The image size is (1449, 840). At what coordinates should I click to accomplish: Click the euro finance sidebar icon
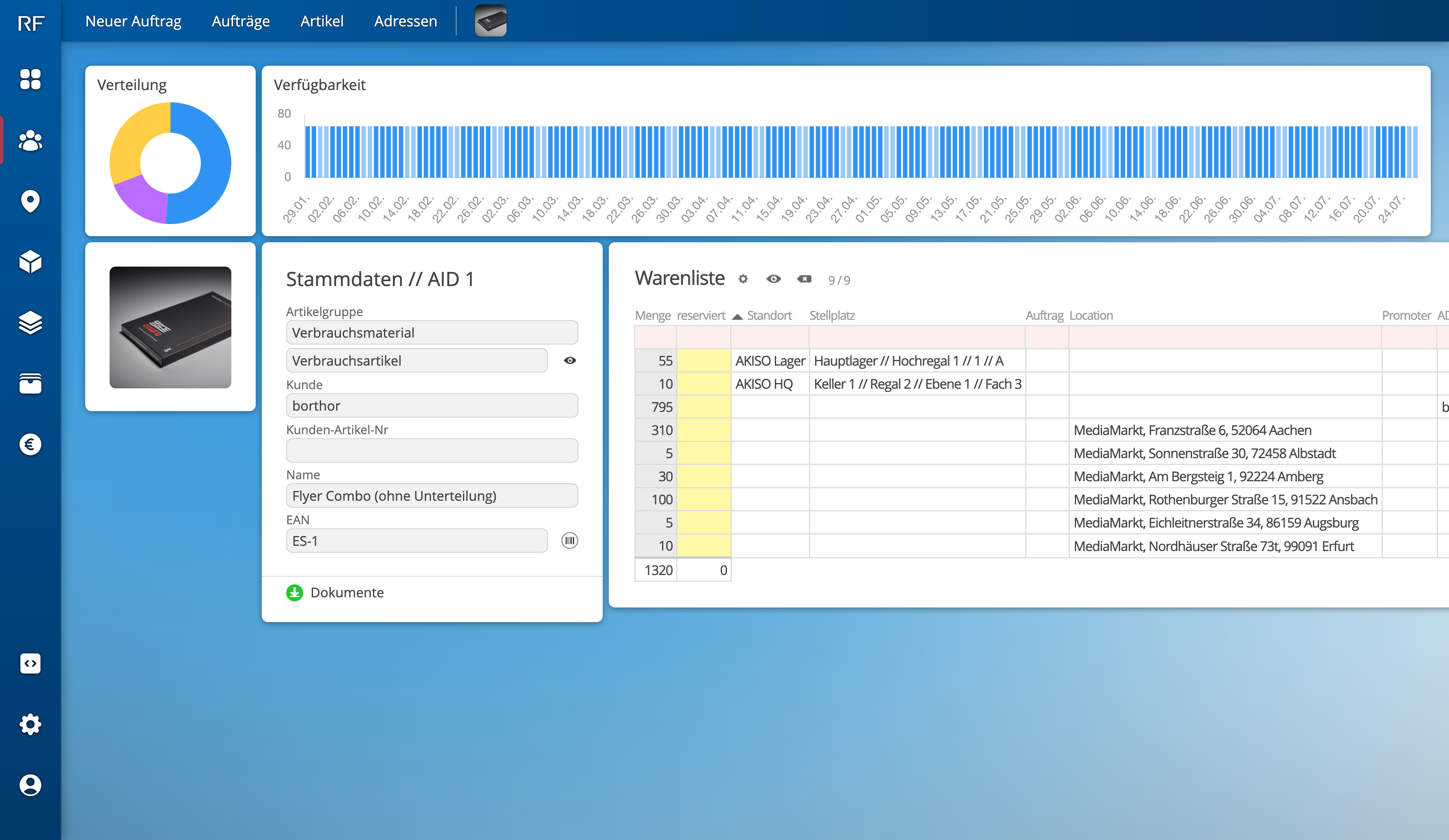(30, 444)
